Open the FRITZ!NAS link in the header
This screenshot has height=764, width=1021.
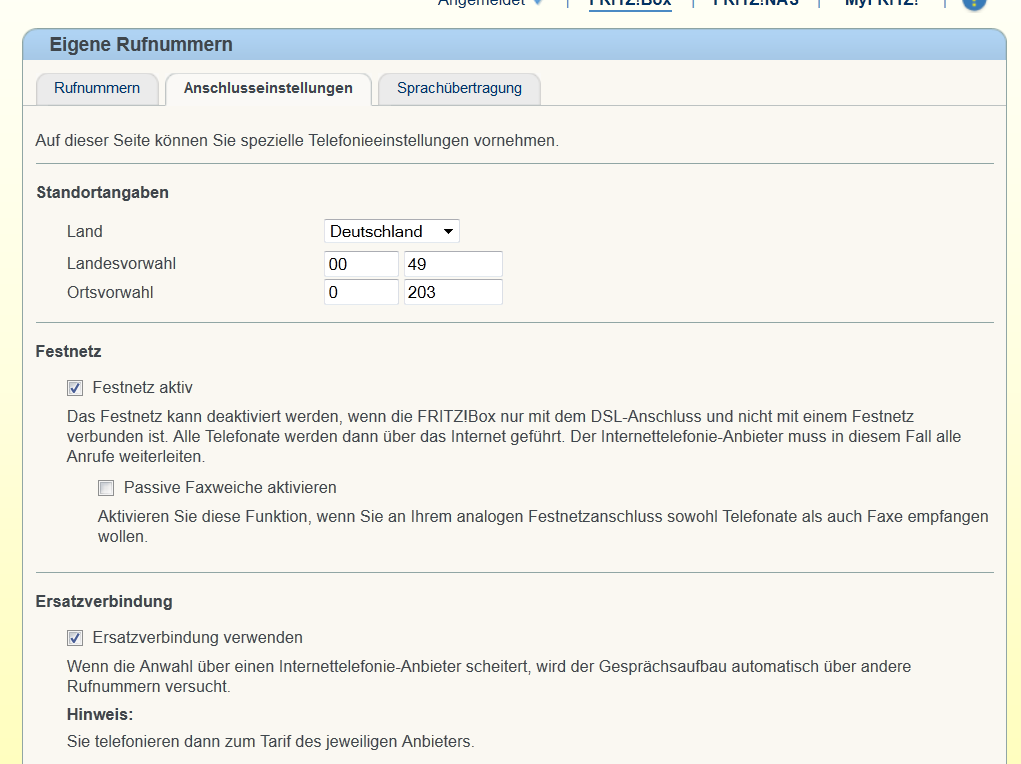[x=755, y=3]
